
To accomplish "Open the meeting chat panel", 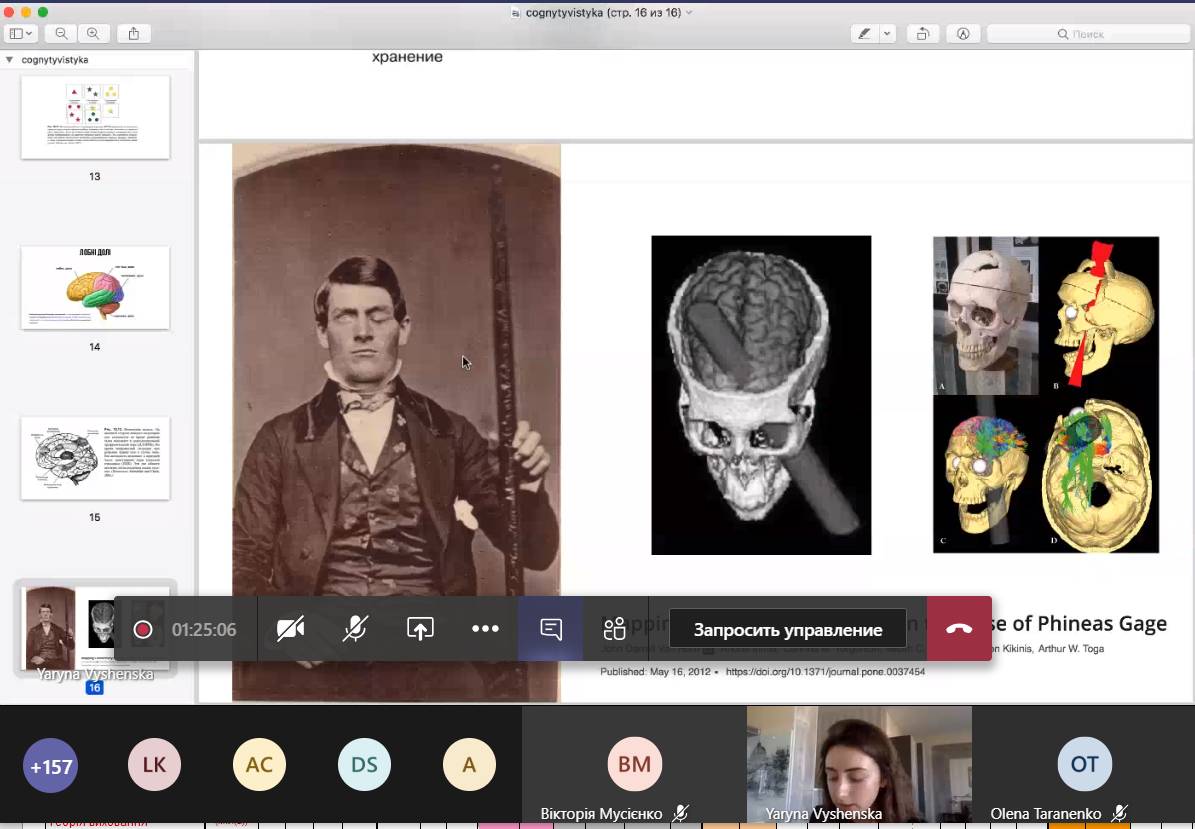I will pyautogui.click(x=550, y=629).
